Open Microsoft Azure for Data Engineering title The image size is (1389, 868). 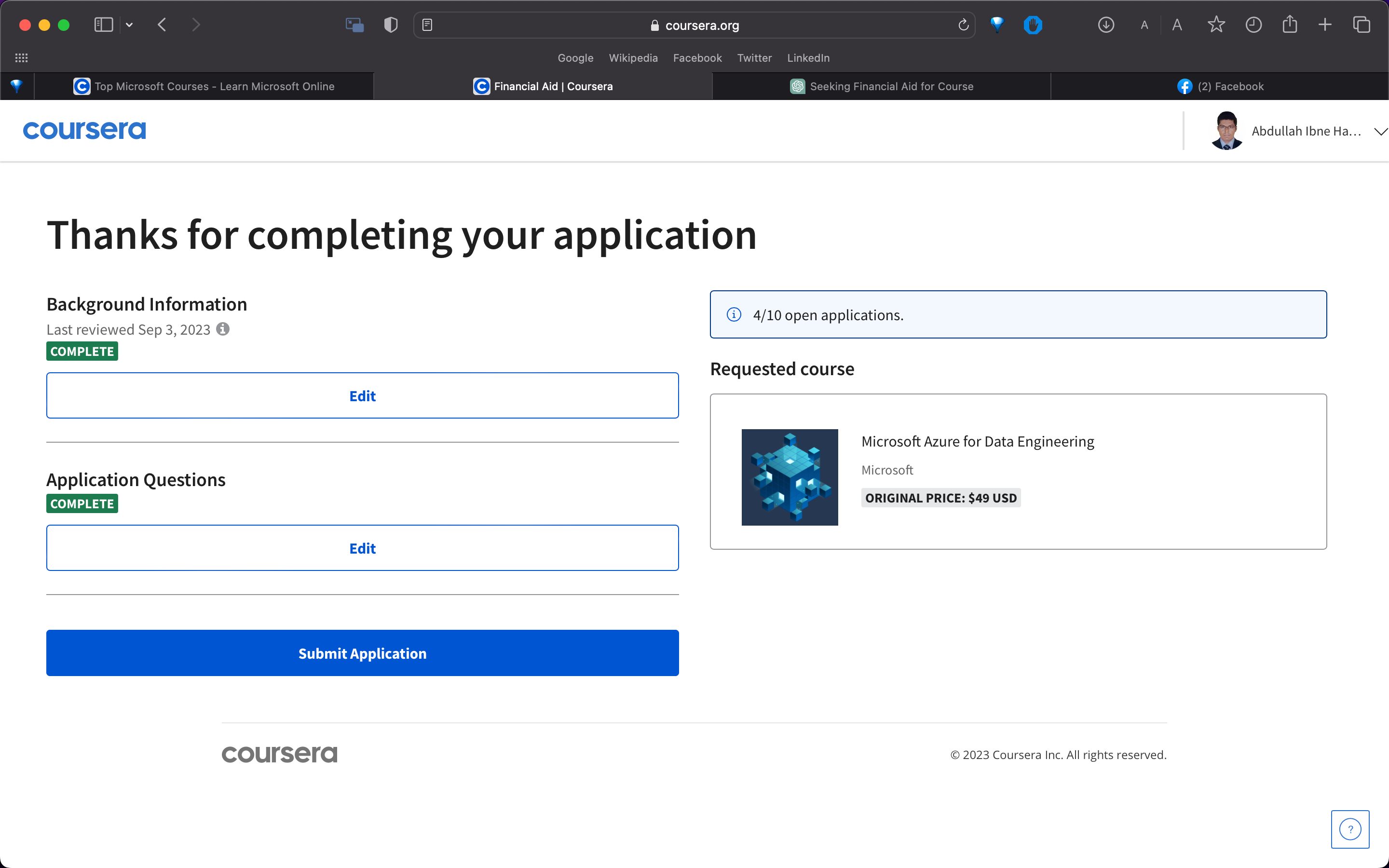[978, 441]
